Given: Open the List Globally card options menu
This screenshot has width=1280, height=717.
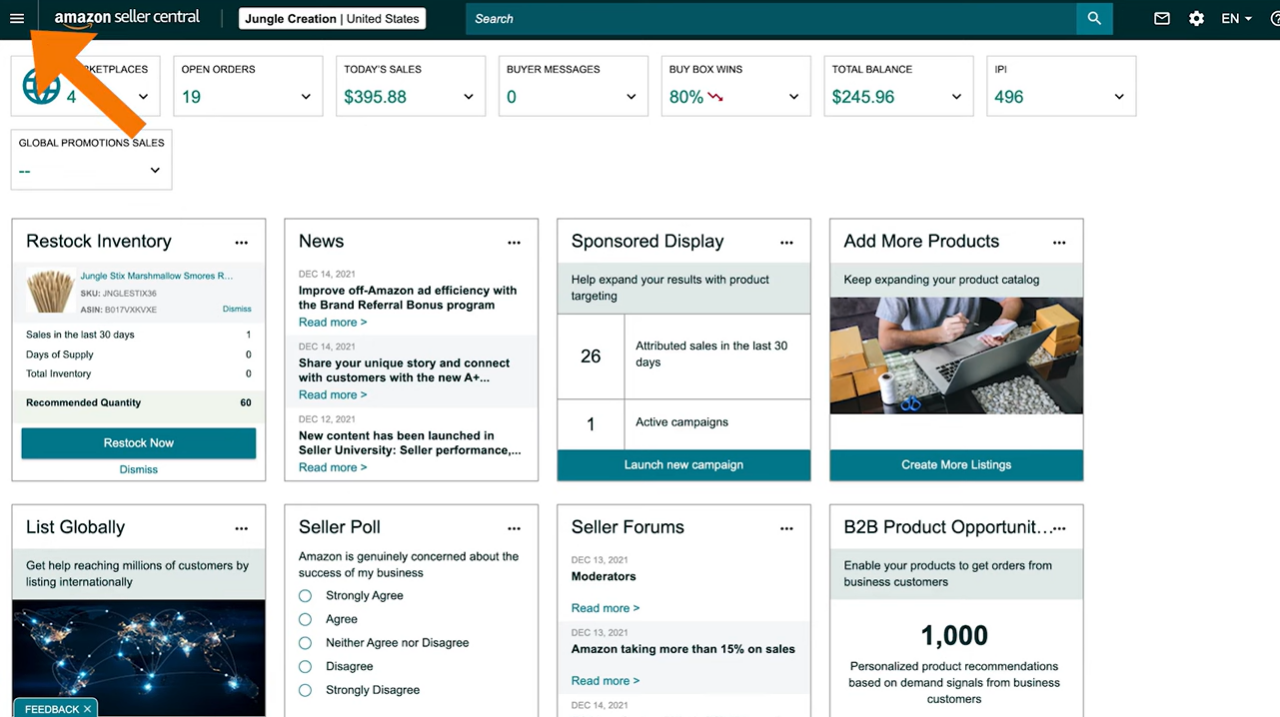Looking at the screenshot, I should (241, 528).
